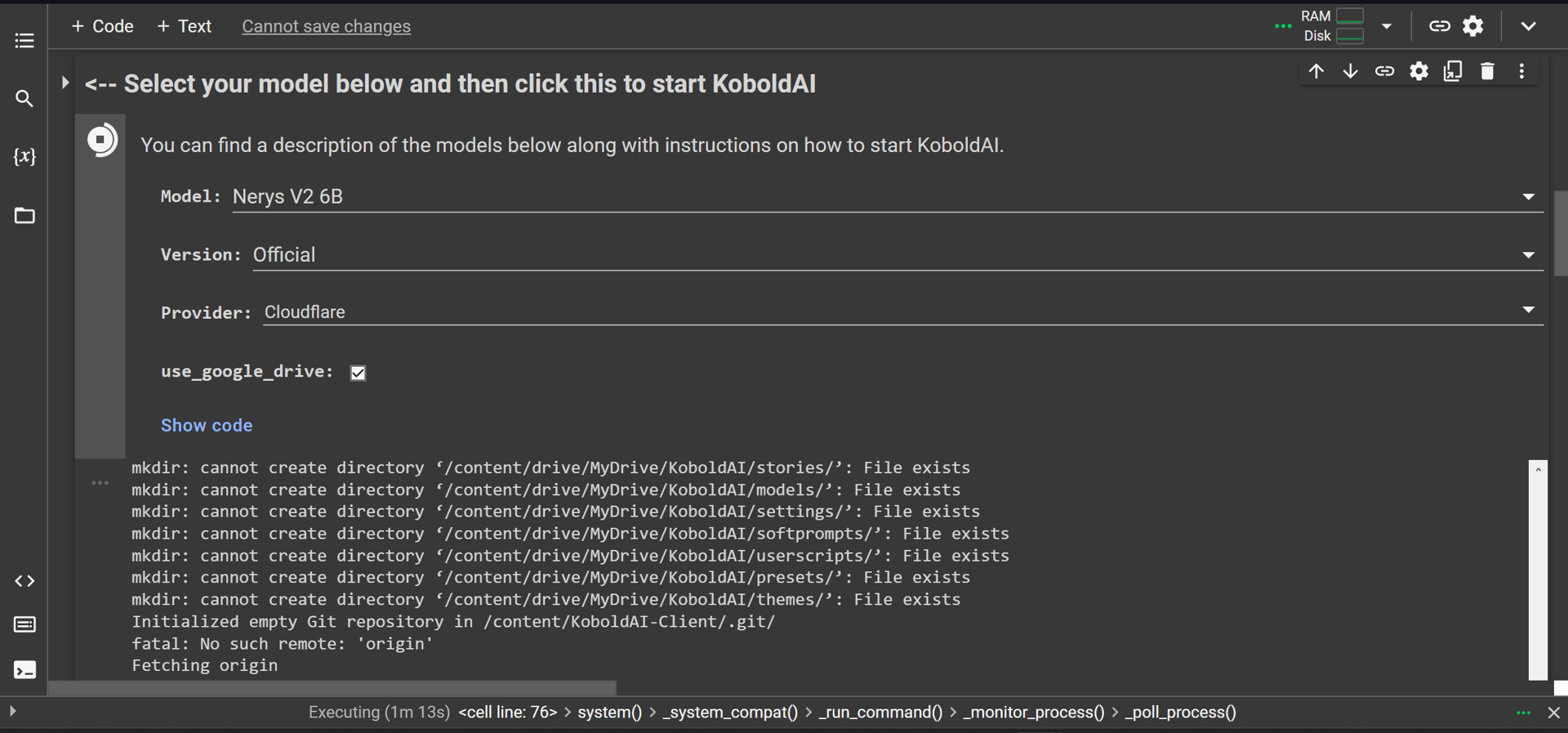1568x733 pixels.
Task: Open the Files folder panel
Action: (24, 216)
